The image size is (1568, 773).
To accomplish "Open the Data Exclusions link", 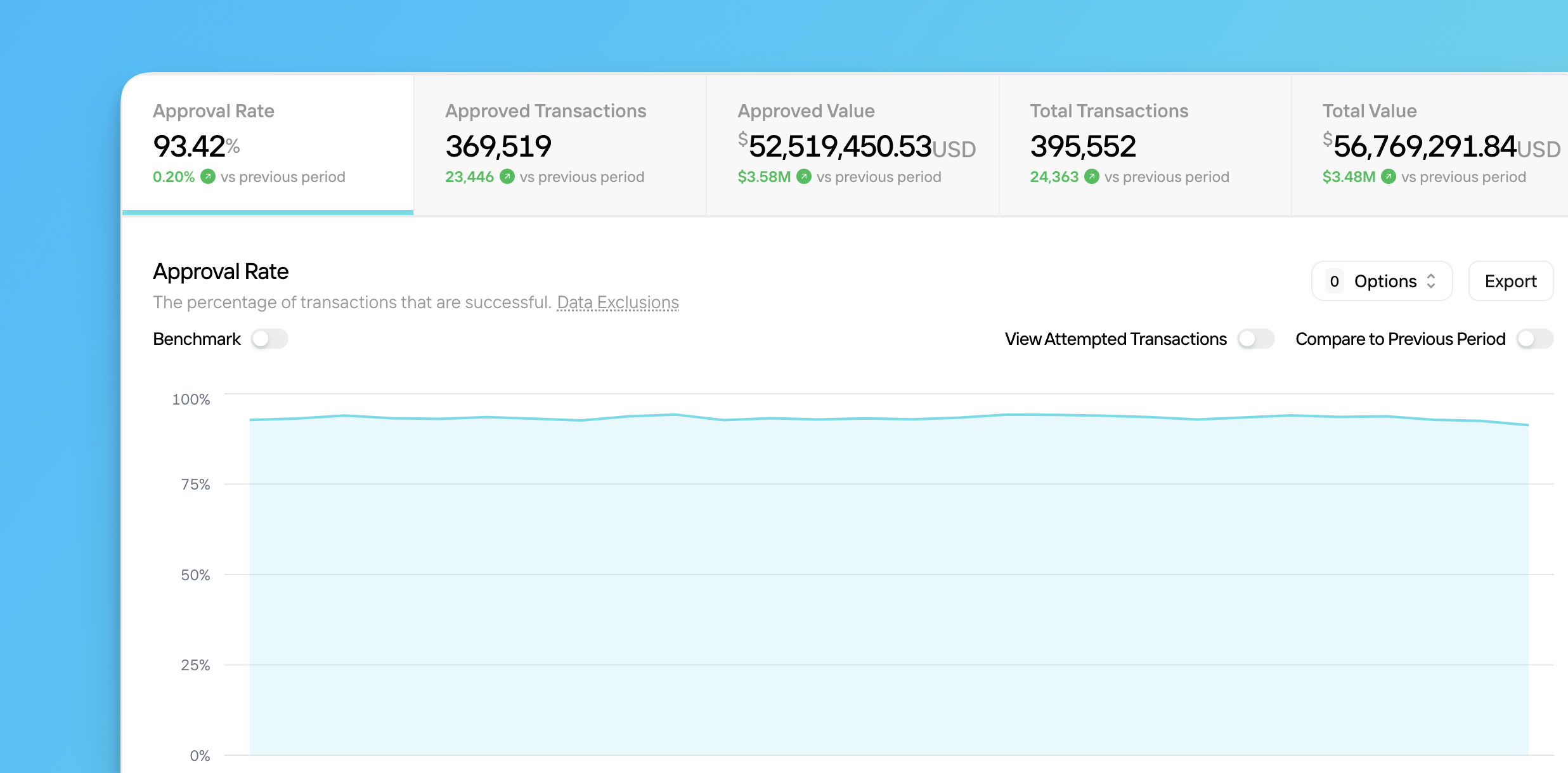I will coord(618,302).
